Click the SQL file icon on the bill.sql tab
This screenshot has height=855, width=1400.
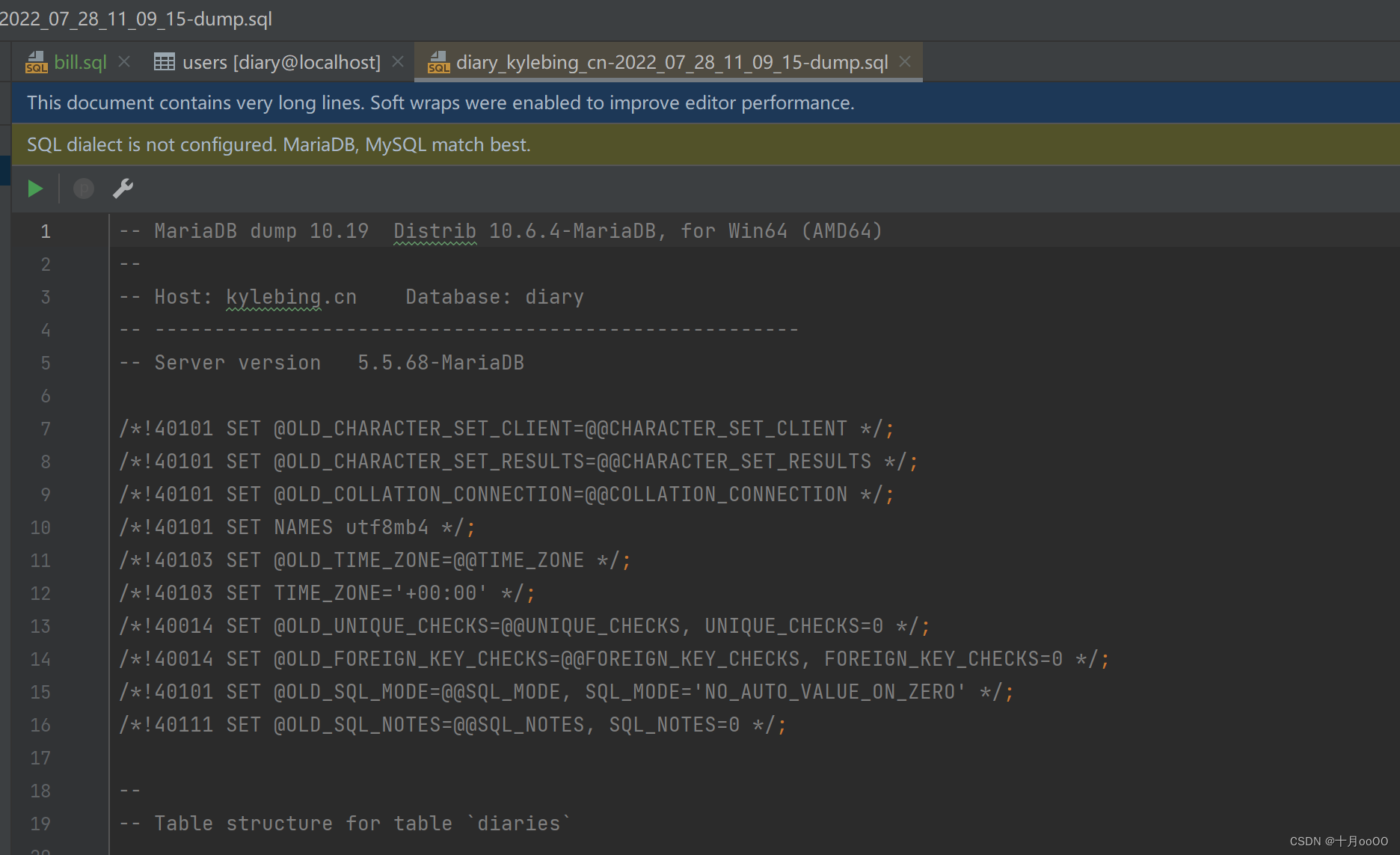point(36,62)
